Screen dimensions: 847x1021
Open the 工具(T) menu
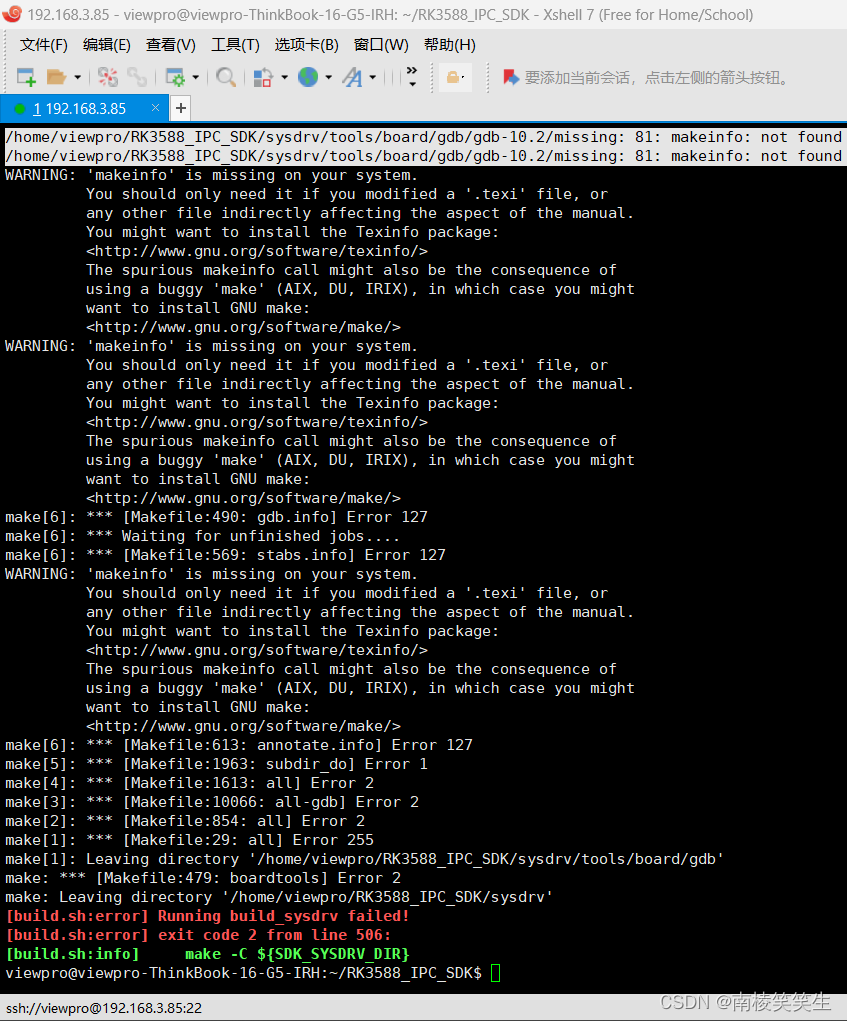point(235,45)
